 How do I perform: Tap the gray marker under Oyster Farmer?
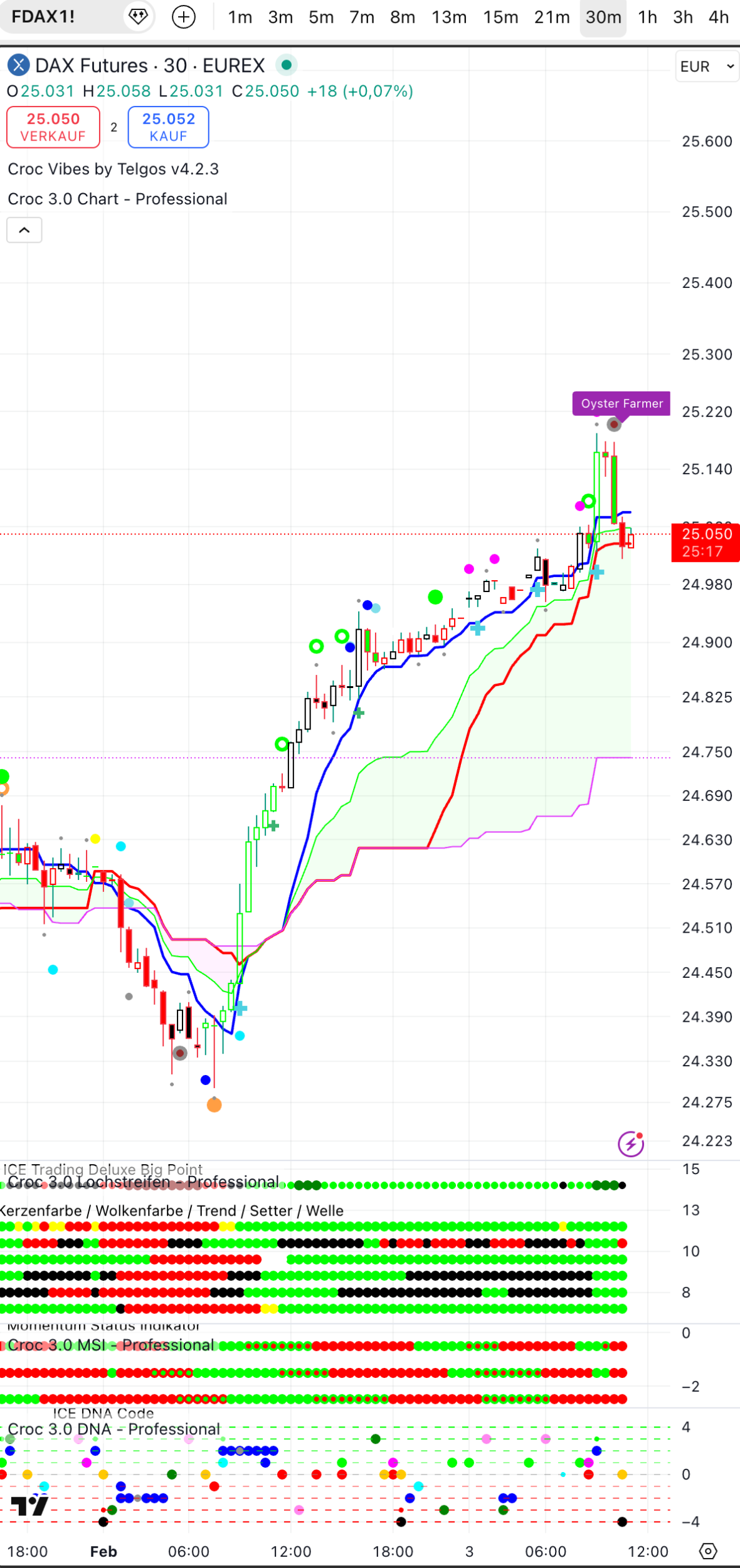(x=614, y=425)
